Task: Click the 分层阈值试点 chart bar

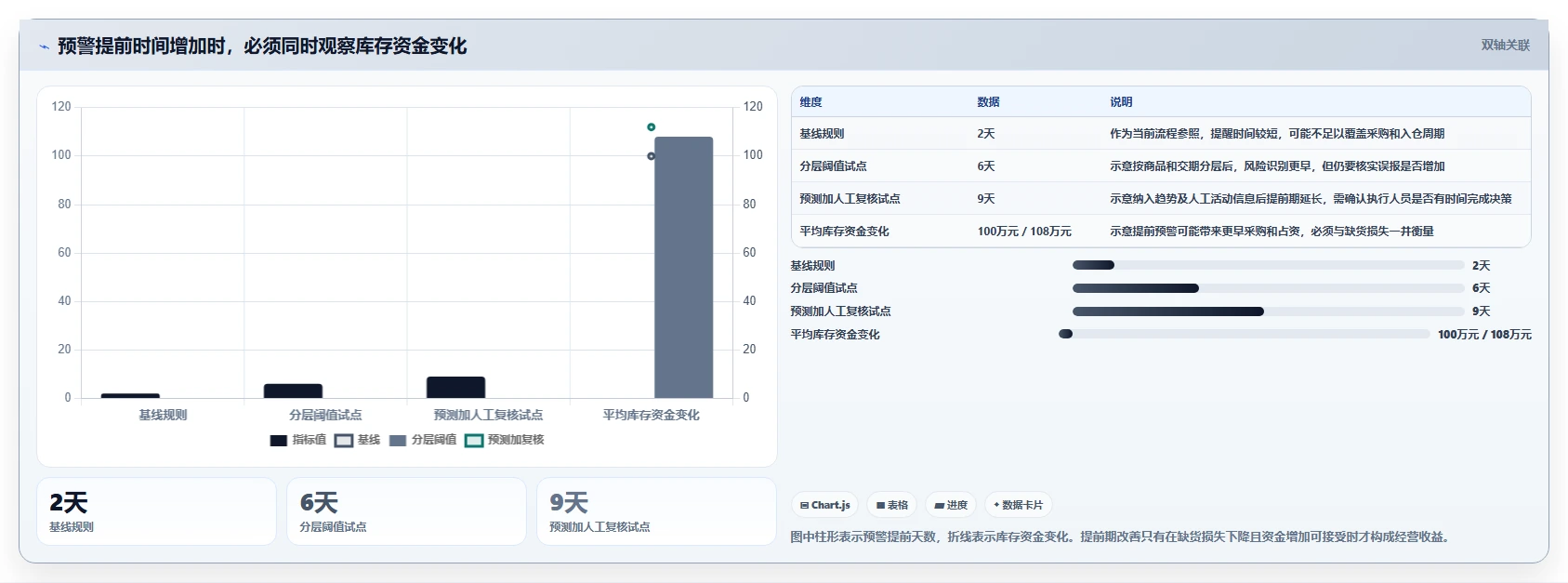Action: tap(293, 391)
